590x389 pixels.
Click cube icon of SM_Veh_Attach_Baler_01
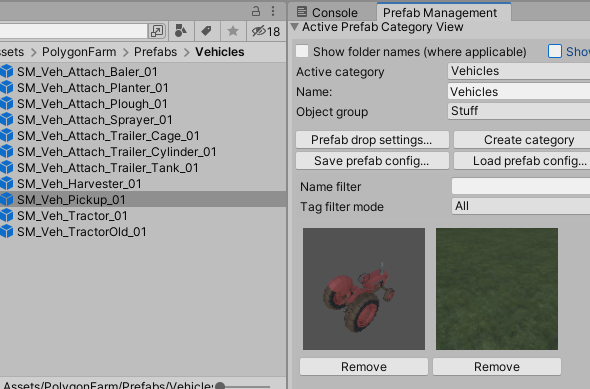pyautogui.click(x=6, y=71)
